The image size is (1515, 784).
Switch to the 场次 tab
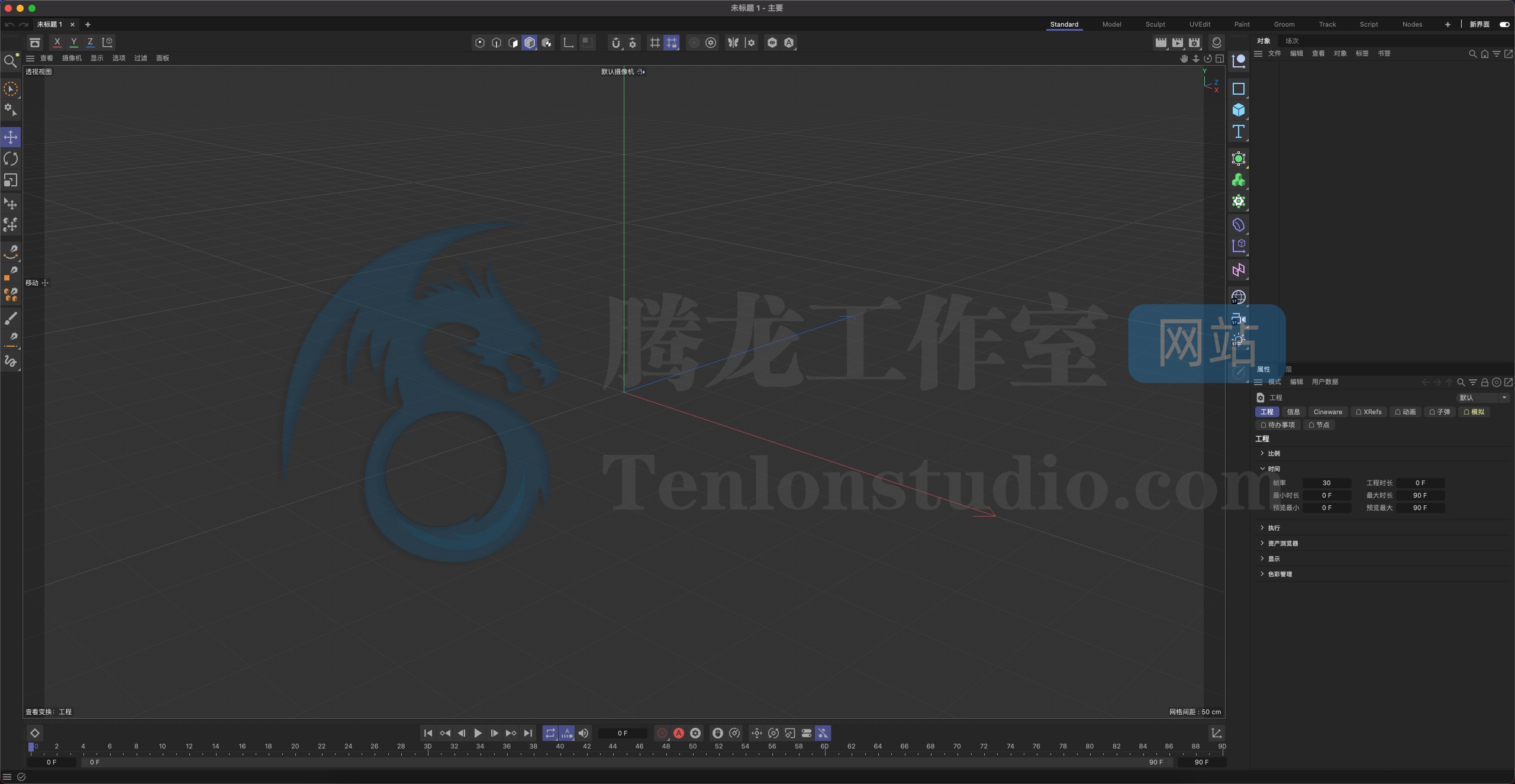(x=1292, y=41)
